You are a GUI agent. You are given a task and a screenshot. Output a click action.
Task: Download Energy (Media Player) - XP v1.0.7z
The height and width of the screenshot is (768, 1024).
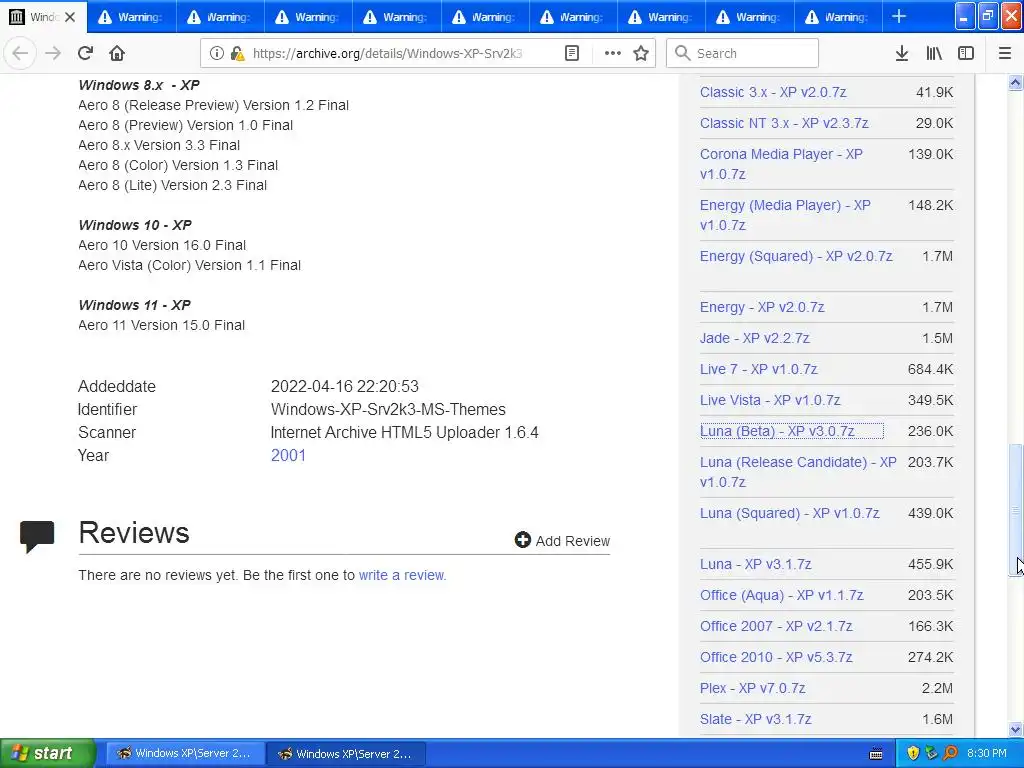tap(785, 215)
